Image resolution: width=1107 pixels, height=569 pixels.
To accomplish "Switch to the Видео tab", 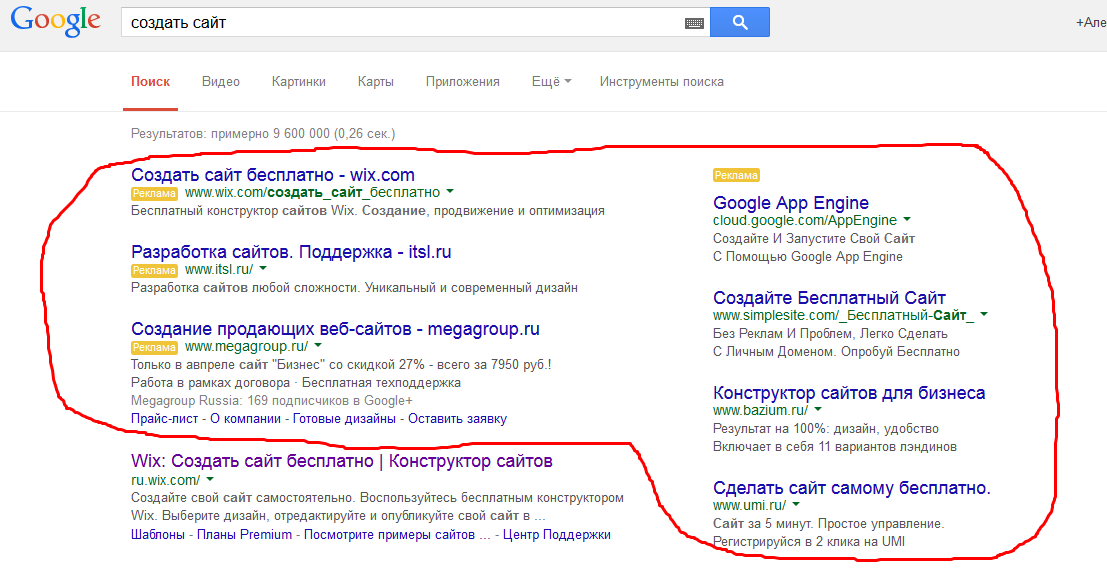I will (220, 82).
